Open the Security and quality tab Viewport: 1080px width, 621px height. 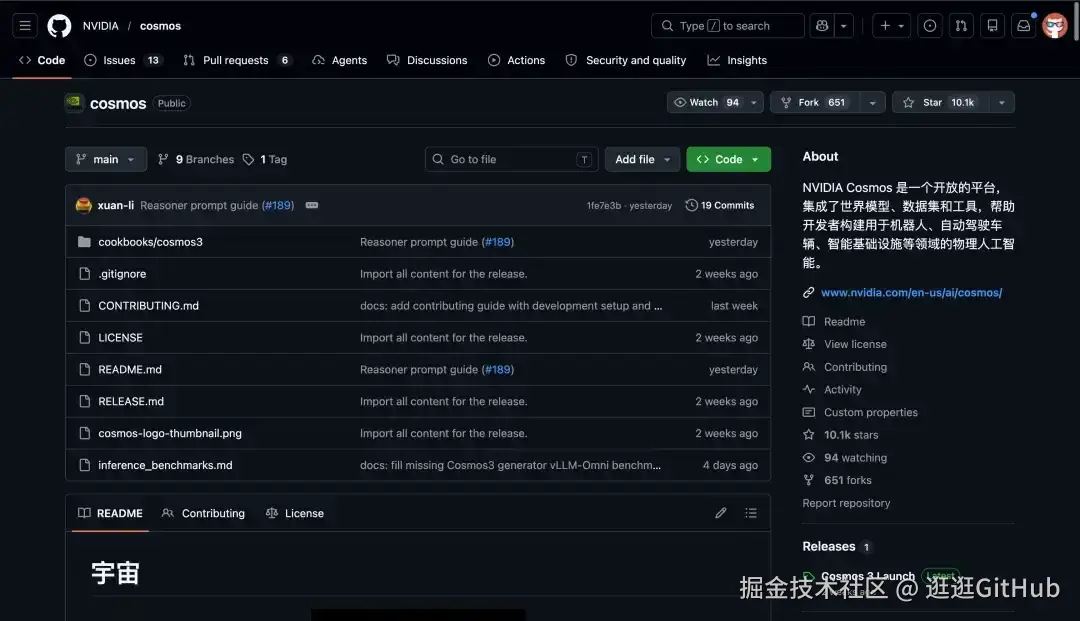(626, 61)
